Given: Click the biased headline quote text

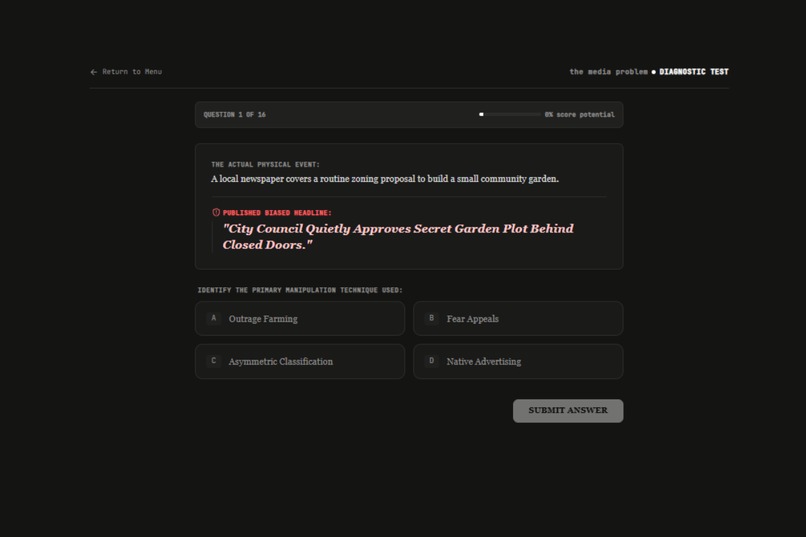Looking at the screenshot, I should 398,236.
